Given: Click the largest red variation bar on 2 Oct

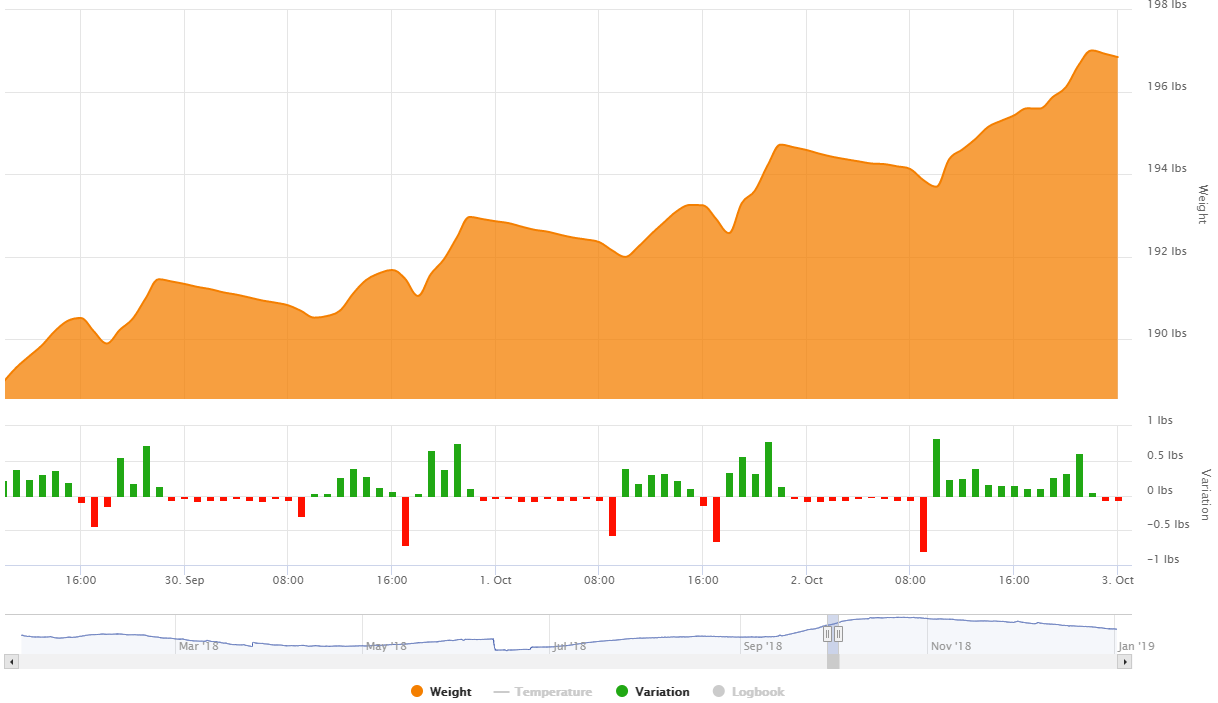Looking at the screenshot, I should coord(923,524).
